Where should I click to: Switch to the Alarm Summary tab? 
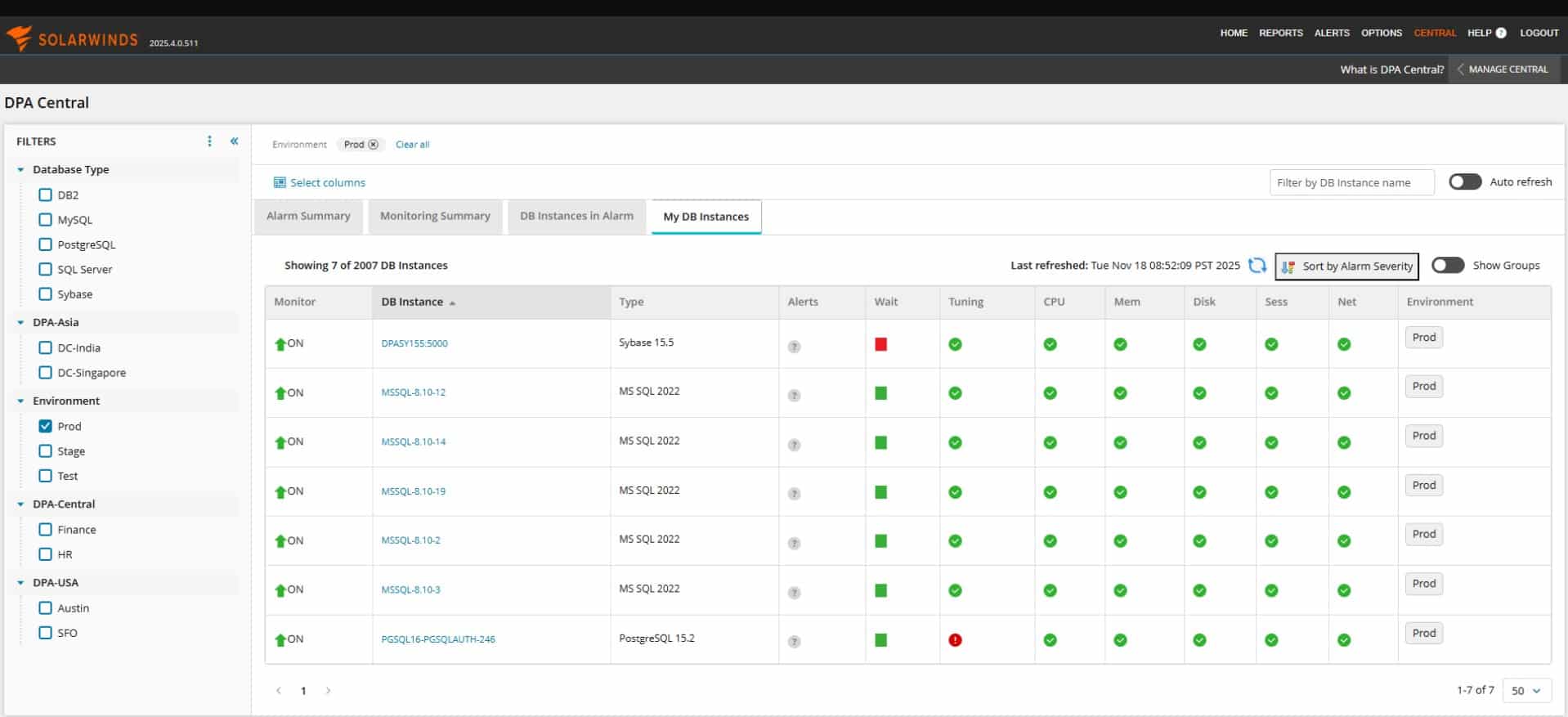click(308, 216)
